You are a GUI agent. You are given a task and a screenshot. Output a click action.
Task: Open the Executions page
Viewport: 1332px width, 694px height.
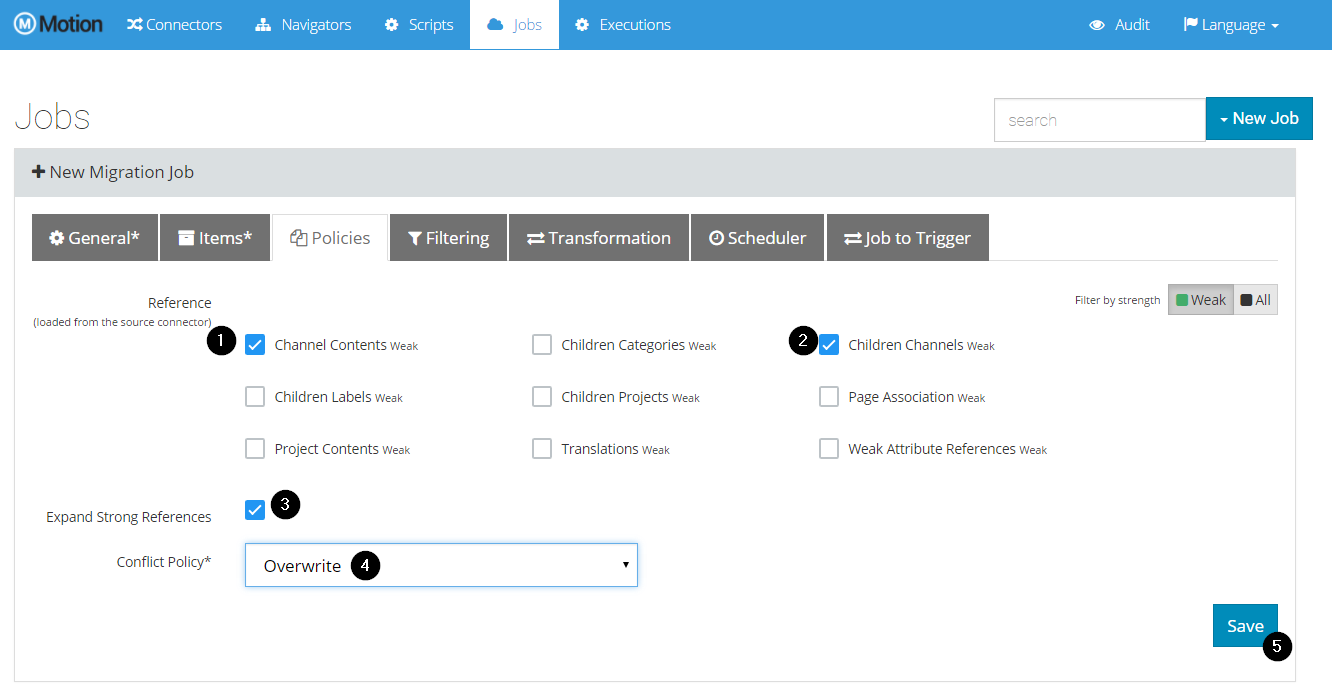[x=623, y=24]
